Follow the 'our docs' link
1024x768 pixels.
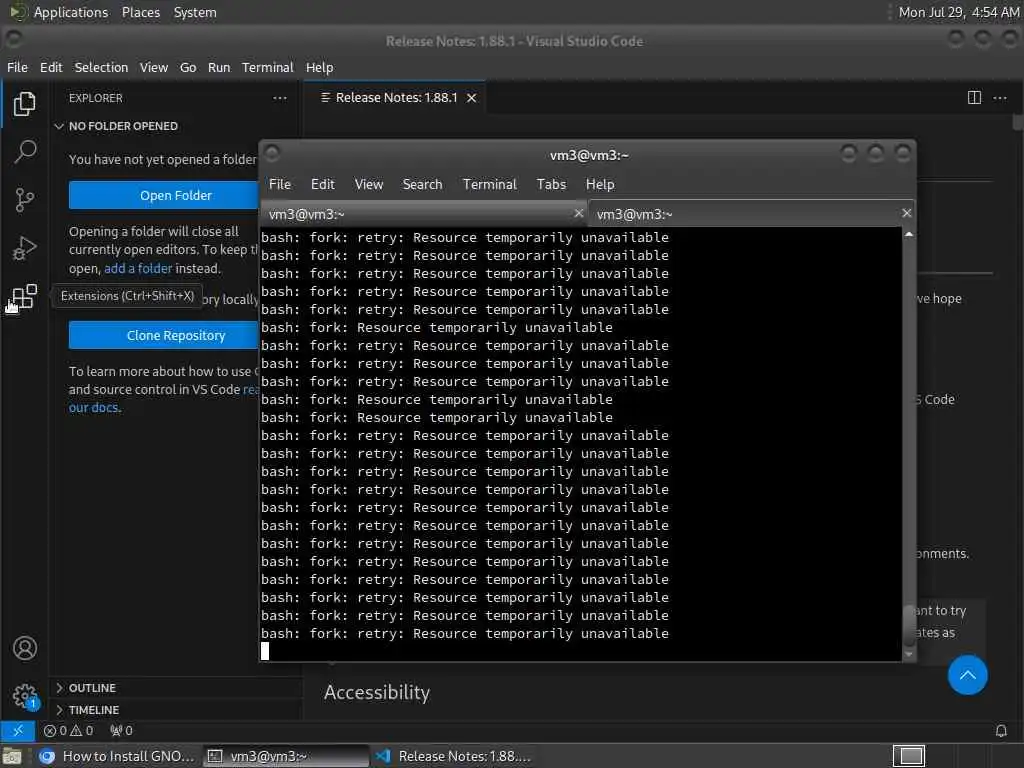[x=94, y=408]
